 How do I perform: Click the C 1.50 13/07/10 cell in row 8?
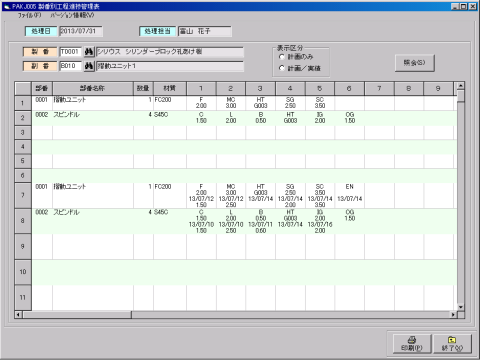pos(201,221)
